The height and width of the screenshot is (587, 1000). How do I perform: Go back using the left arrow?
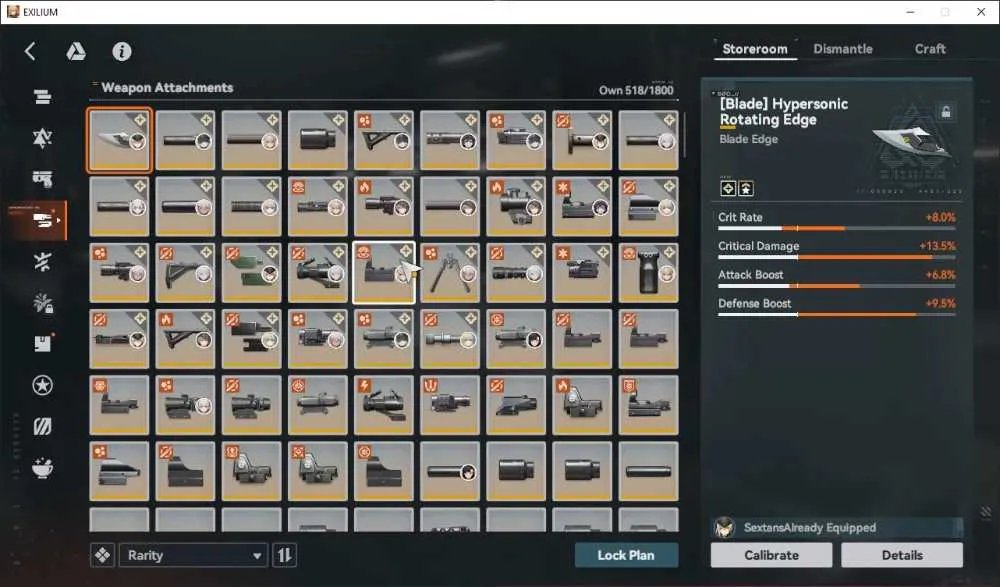click(x=30, y=51)
